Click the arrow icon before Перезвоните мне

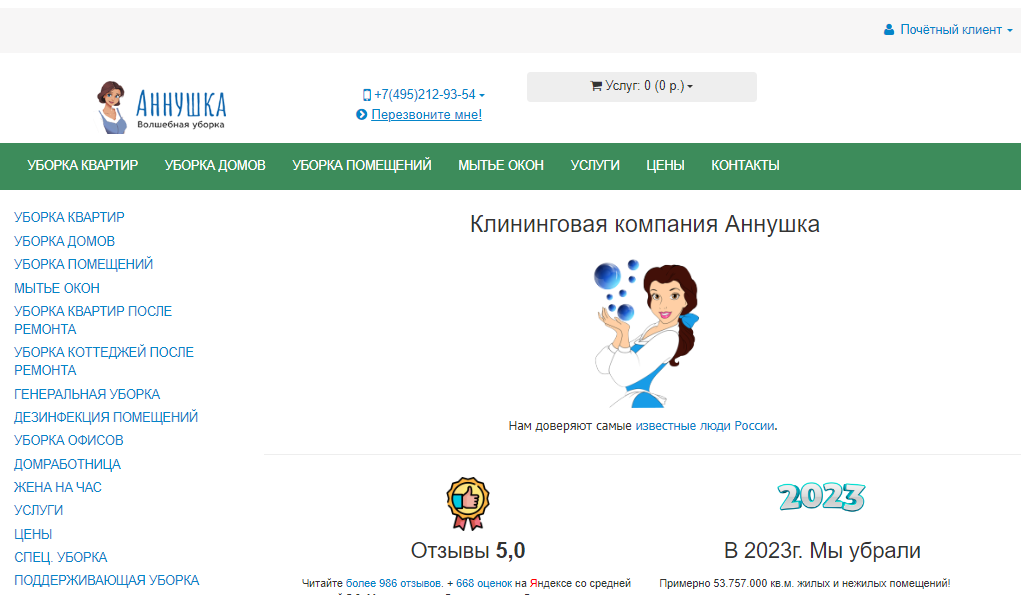point(362,115)
